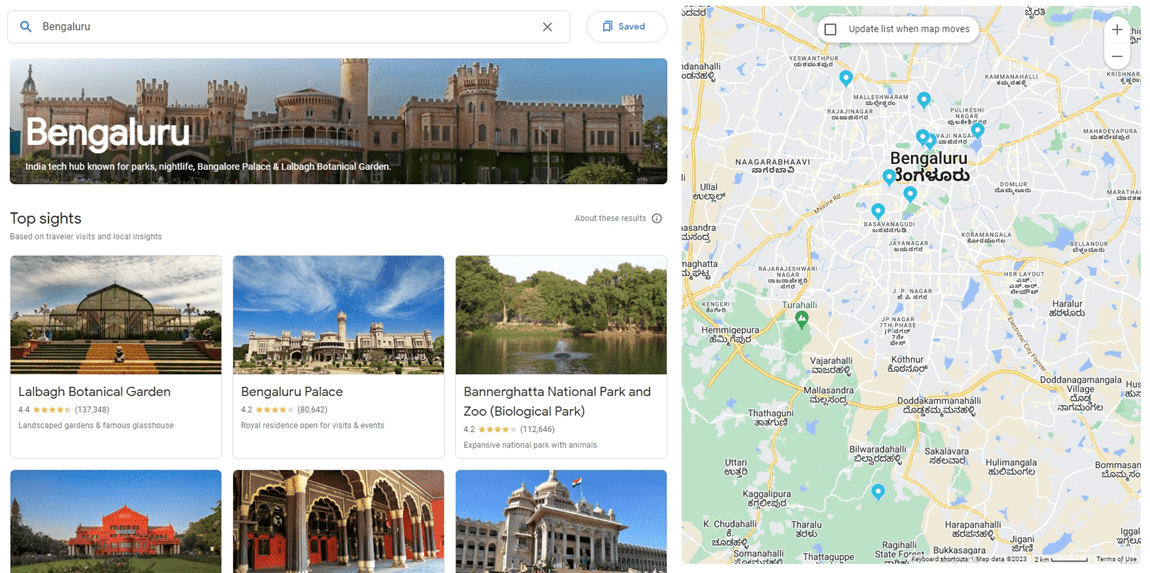The height and width of the screenshot is (573, 1150).
Task: Click the Bengaluru city label on the map
Action: tap(929, 167)
